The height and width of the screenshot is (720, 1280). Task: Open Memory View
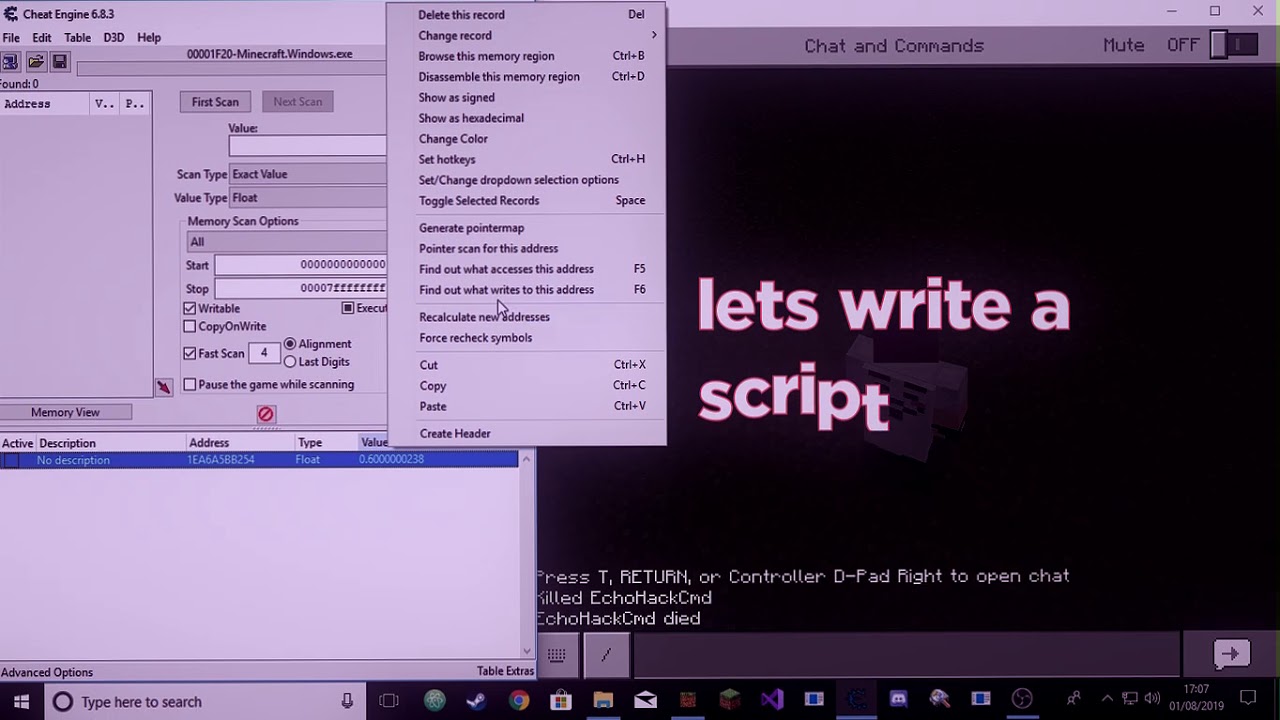pos(65,412)
